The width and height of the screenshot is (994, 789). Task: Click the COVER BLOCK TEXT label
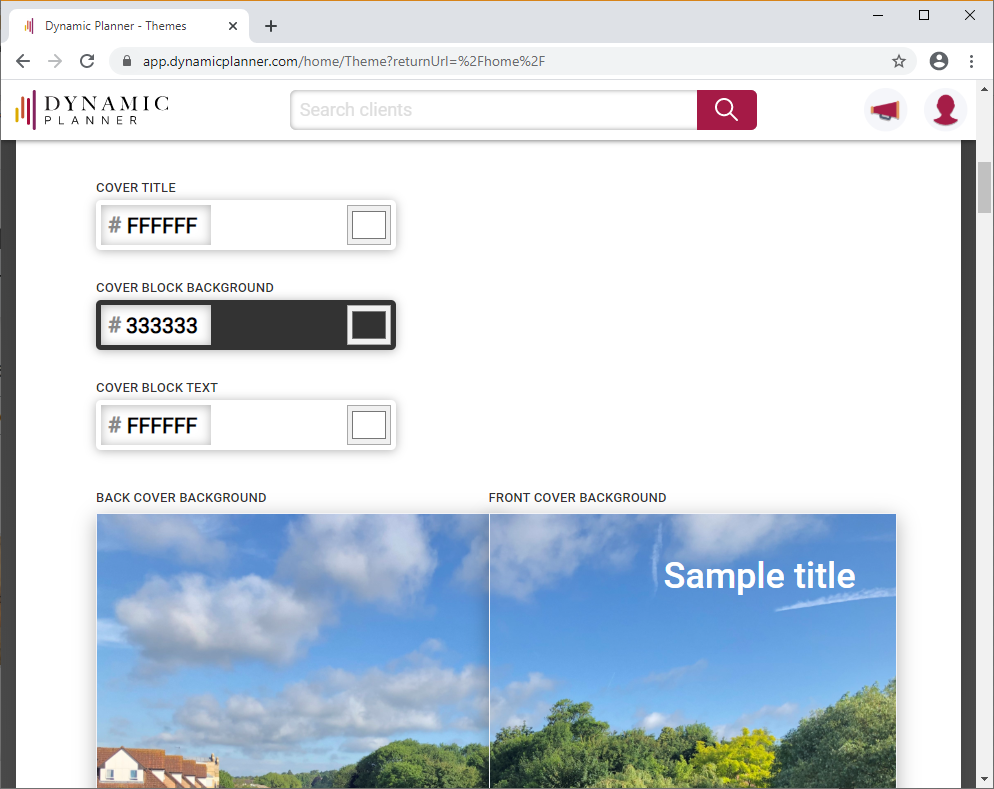pyautogui.click(x=157, y=388)
